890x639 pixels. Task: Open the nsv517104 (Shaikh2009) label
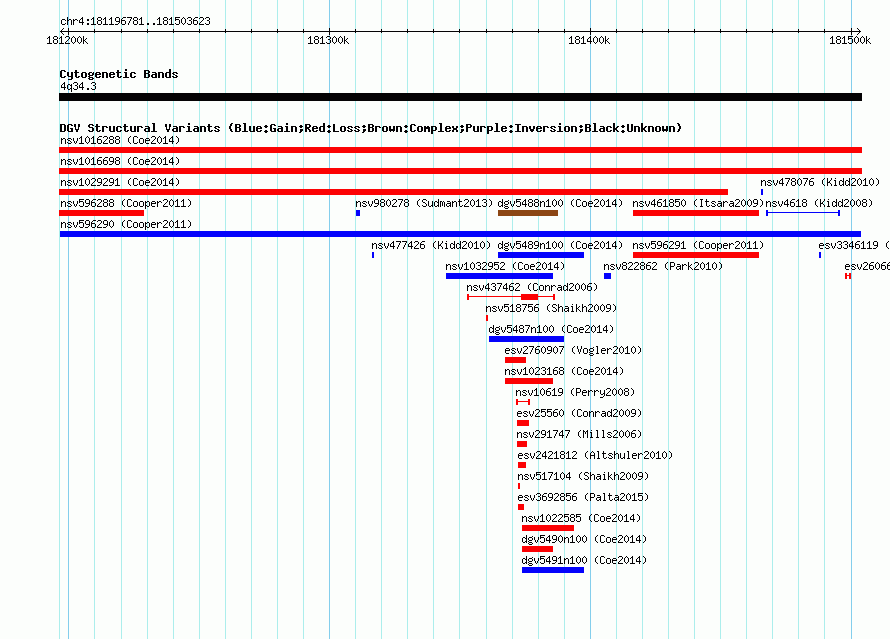pos(583,476)
